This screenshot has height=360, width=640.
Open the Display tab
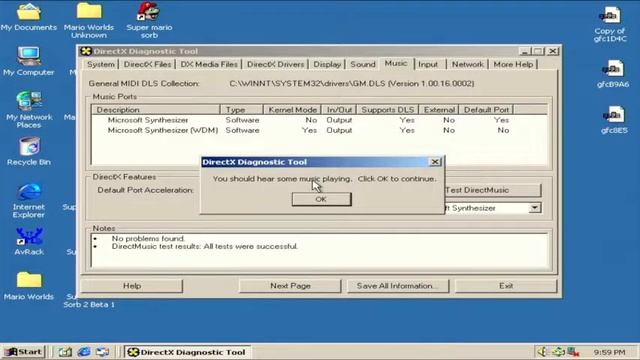click(x=327, y=64)
